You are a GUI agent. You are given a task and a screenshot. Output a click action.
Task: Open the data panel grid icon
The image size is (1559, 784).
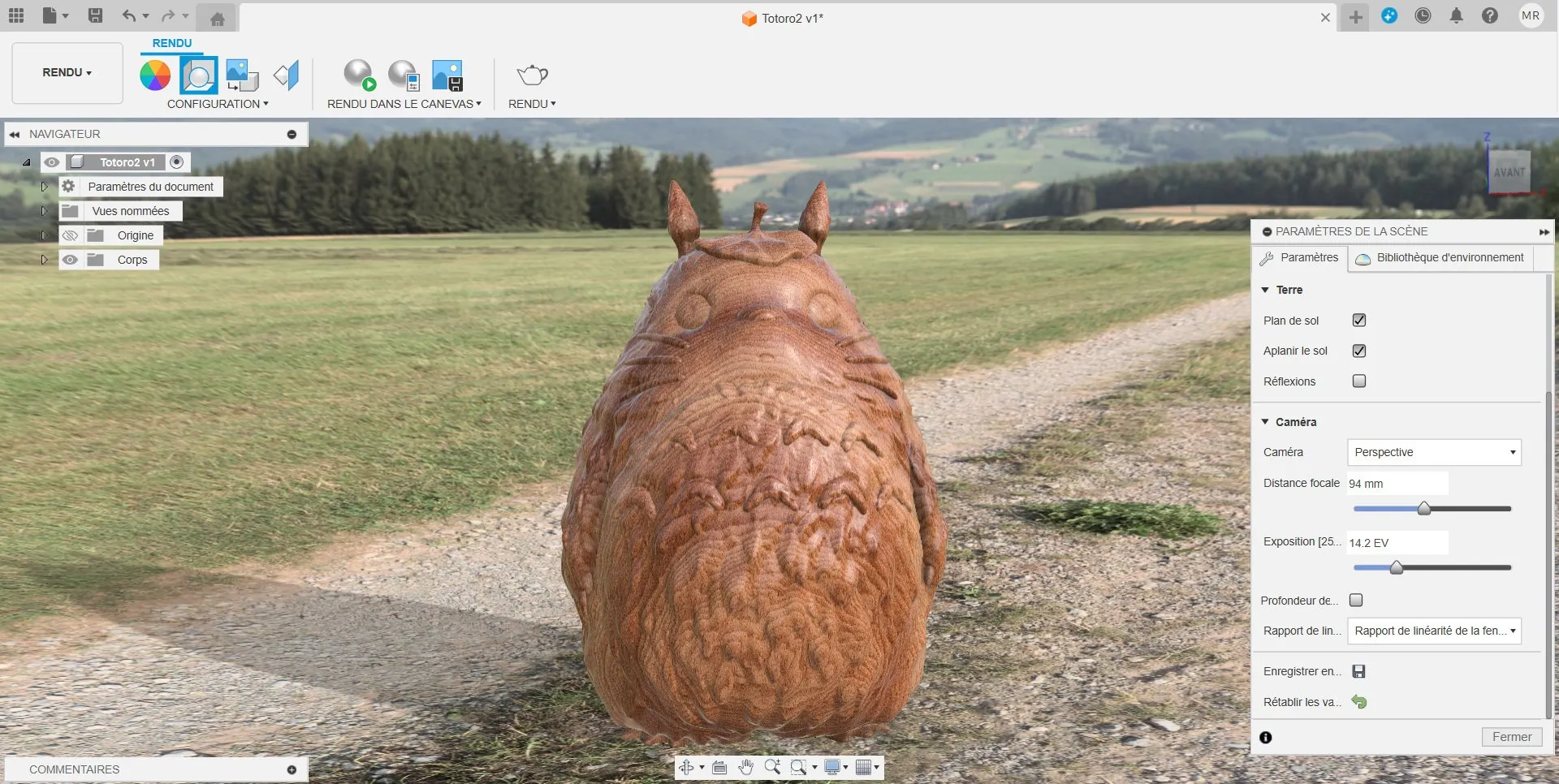(x=16, y=15)
